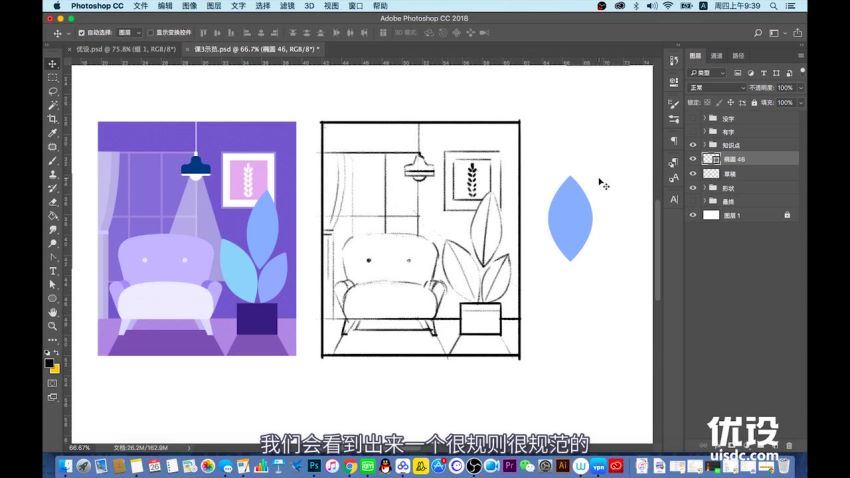Lock transparent pixels in Layers panel
The height and width of the screenshot is (478, 850).
tap(707, 102)
